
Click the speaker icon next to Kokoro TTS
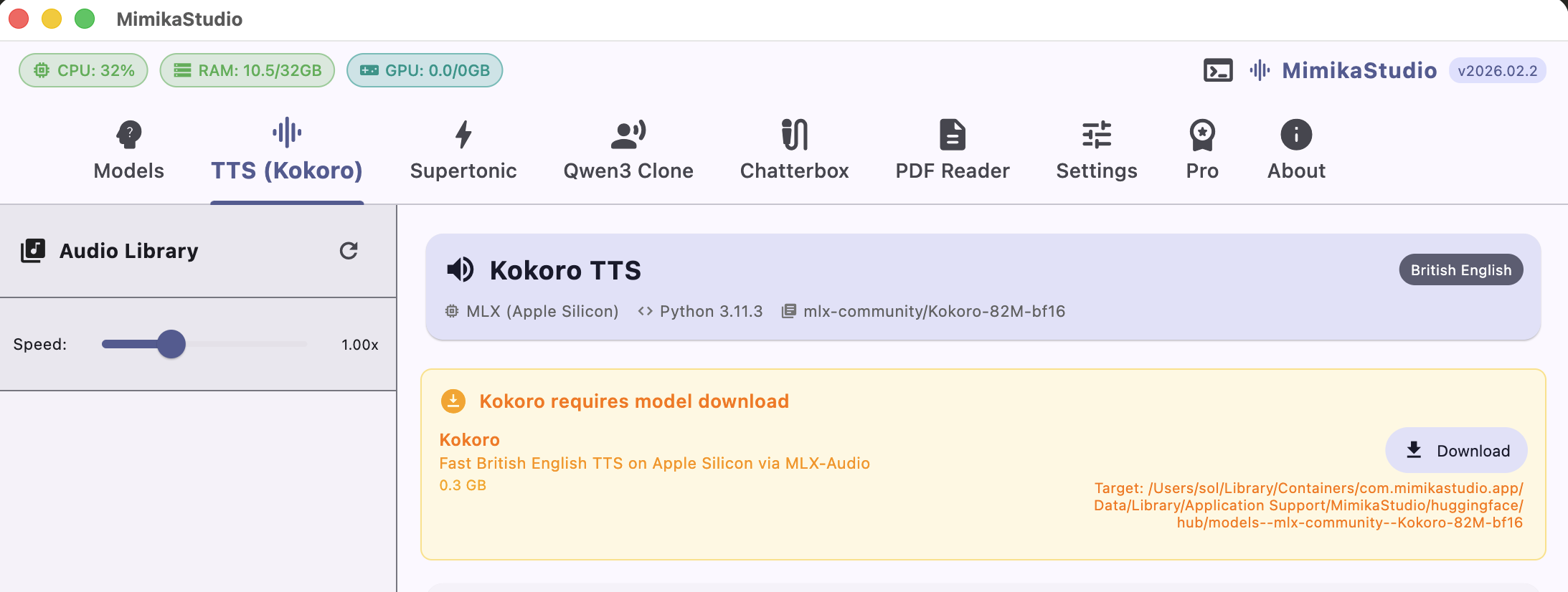(x=461, y=270)
